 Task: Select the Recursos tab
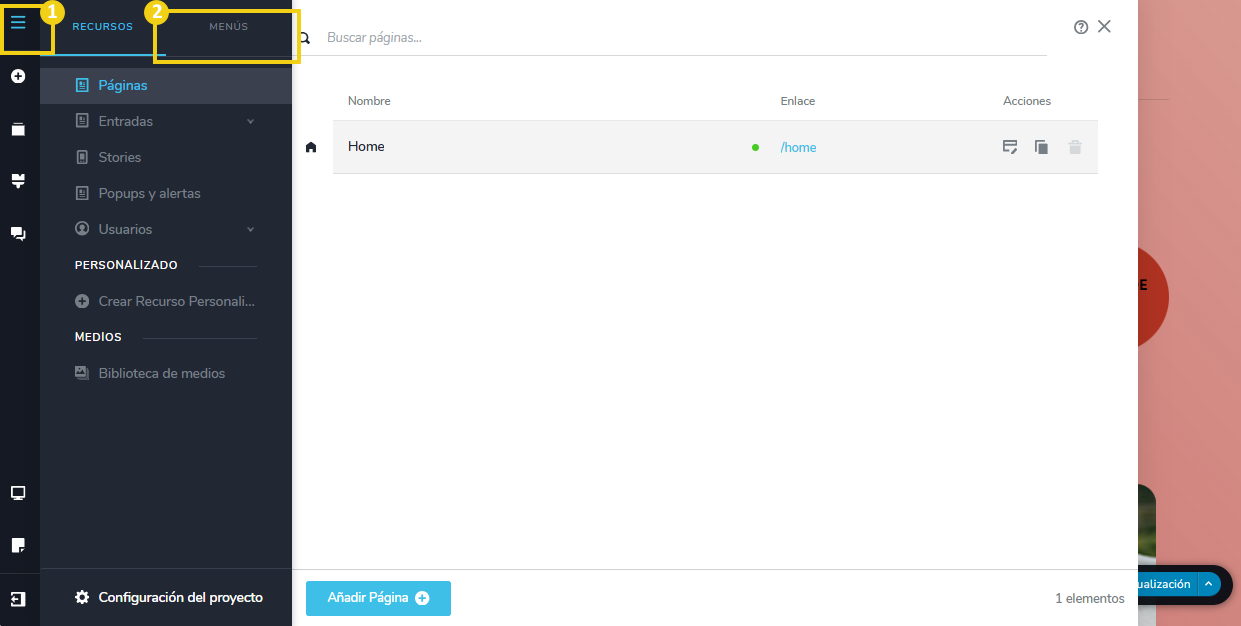[102, 27]
